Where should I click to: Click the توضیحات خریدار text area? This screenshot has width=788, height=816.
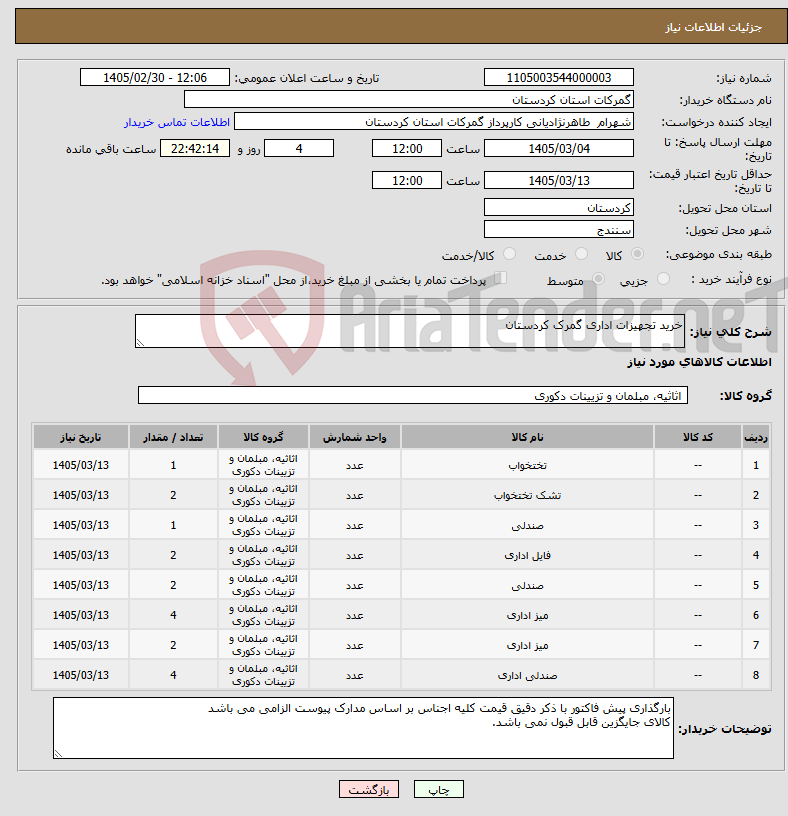[363, 728]
